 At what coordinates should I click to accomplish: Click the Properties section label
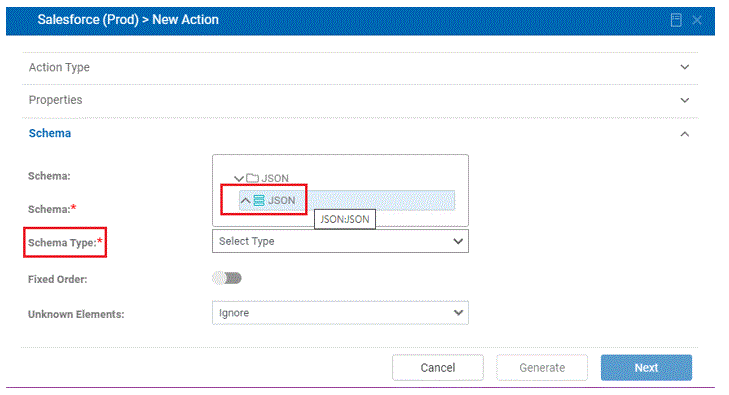(x=55, y=100)
